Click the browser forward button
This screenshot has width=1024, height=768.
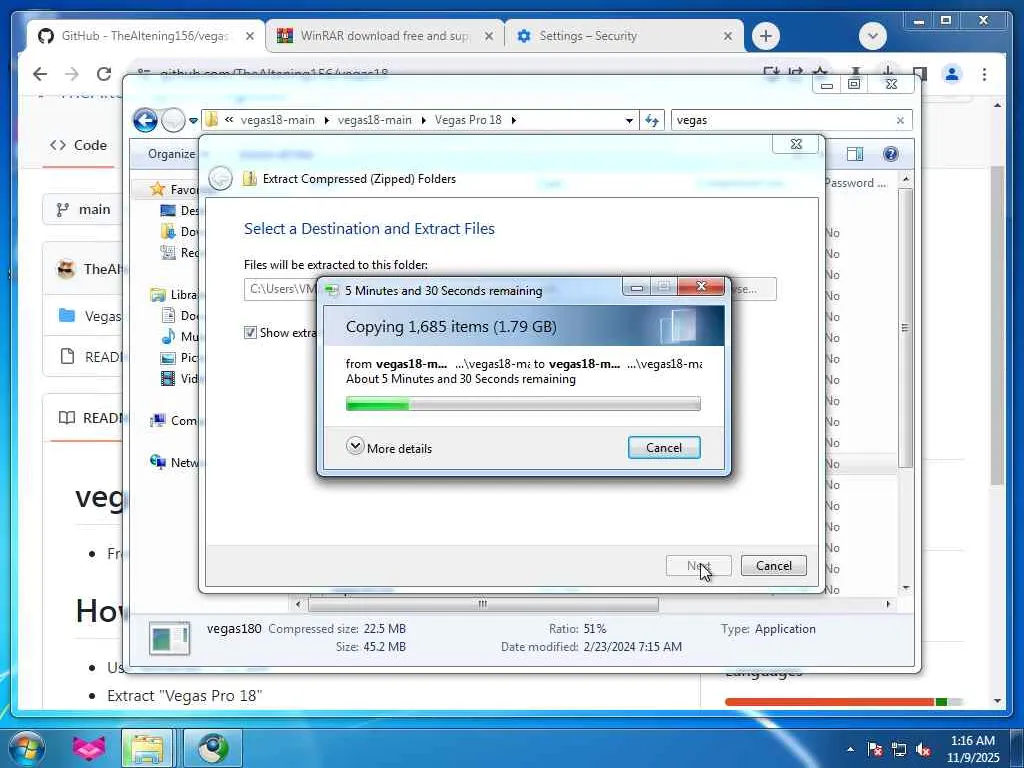tap(72, 74)
